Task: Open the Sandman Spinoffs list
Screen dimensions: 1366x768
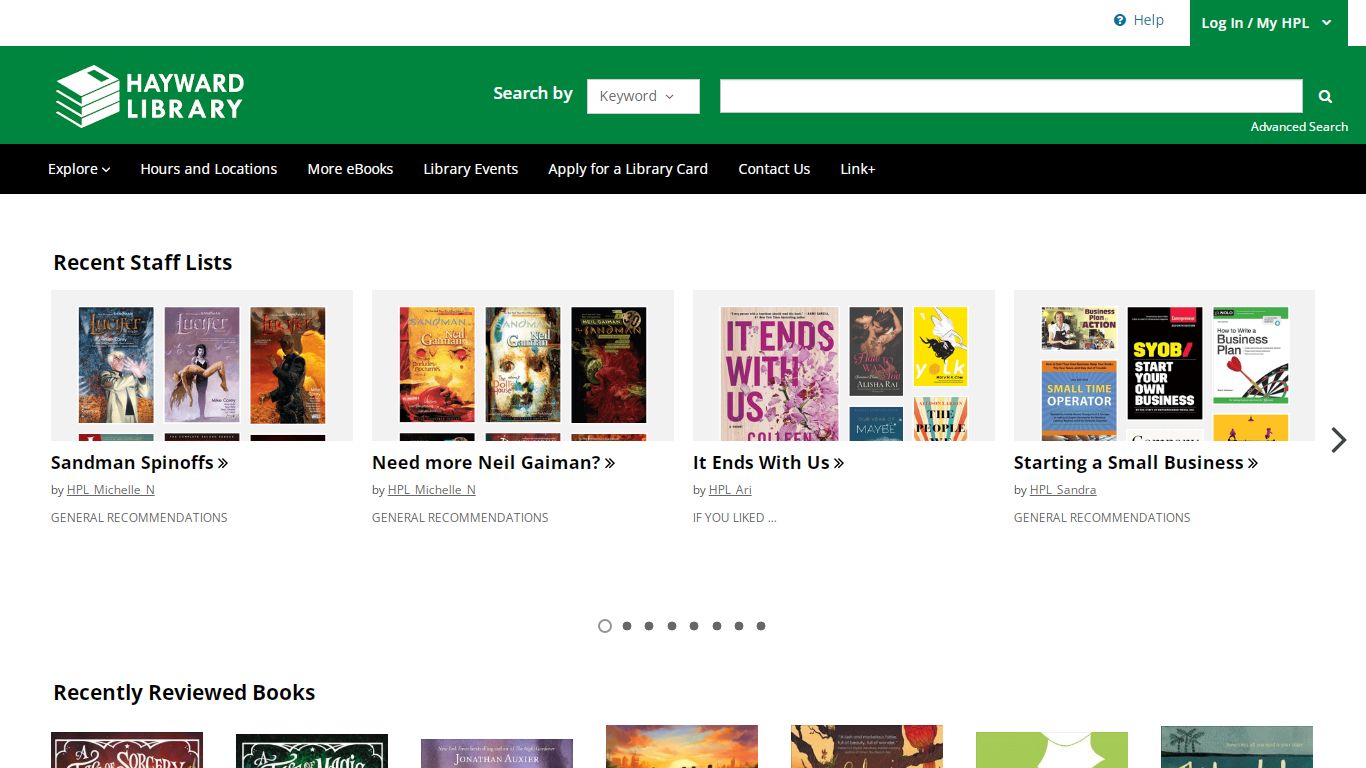Action: click(140, 463)
